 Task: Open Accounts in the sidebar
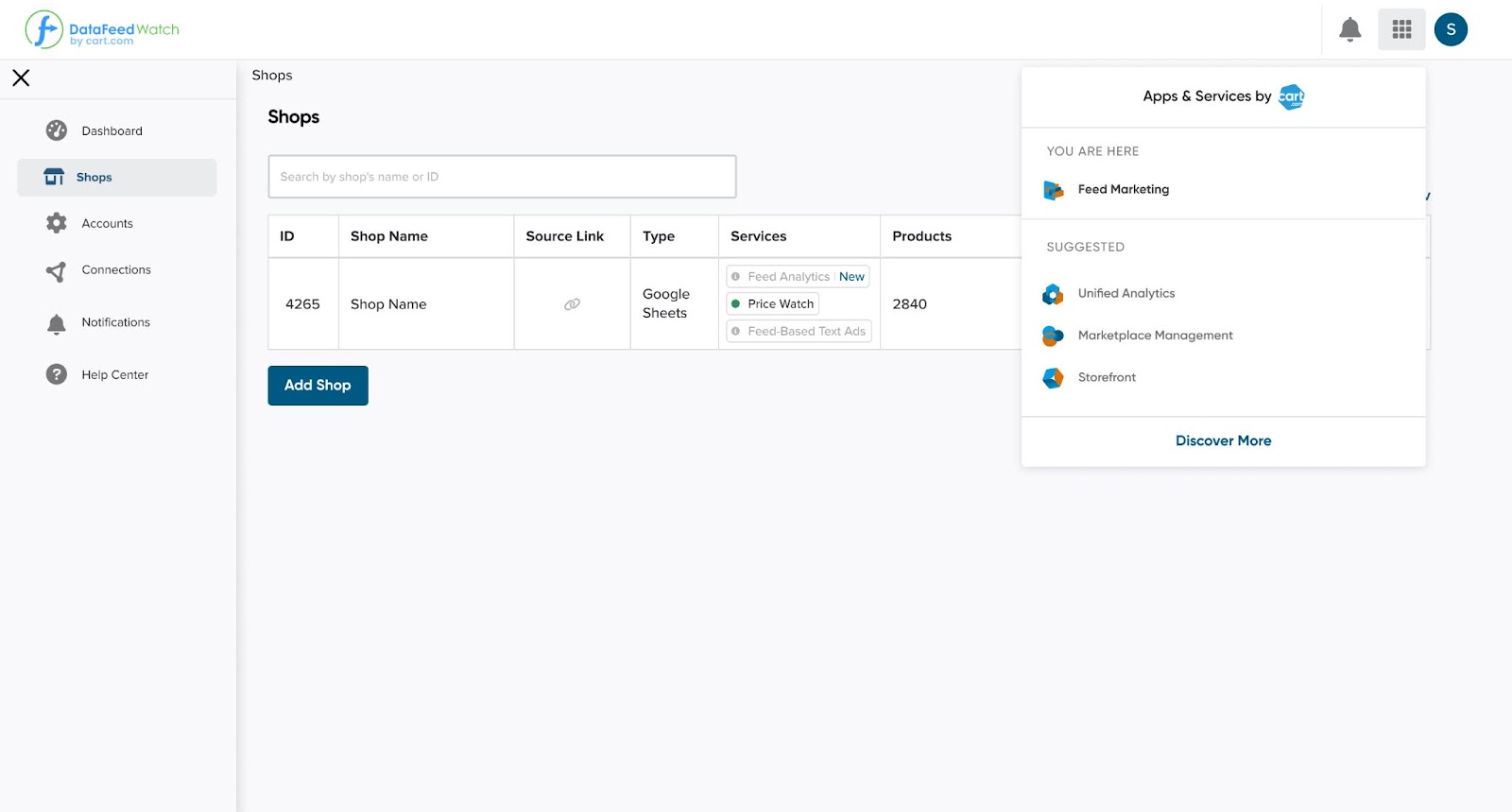point(107,224)
